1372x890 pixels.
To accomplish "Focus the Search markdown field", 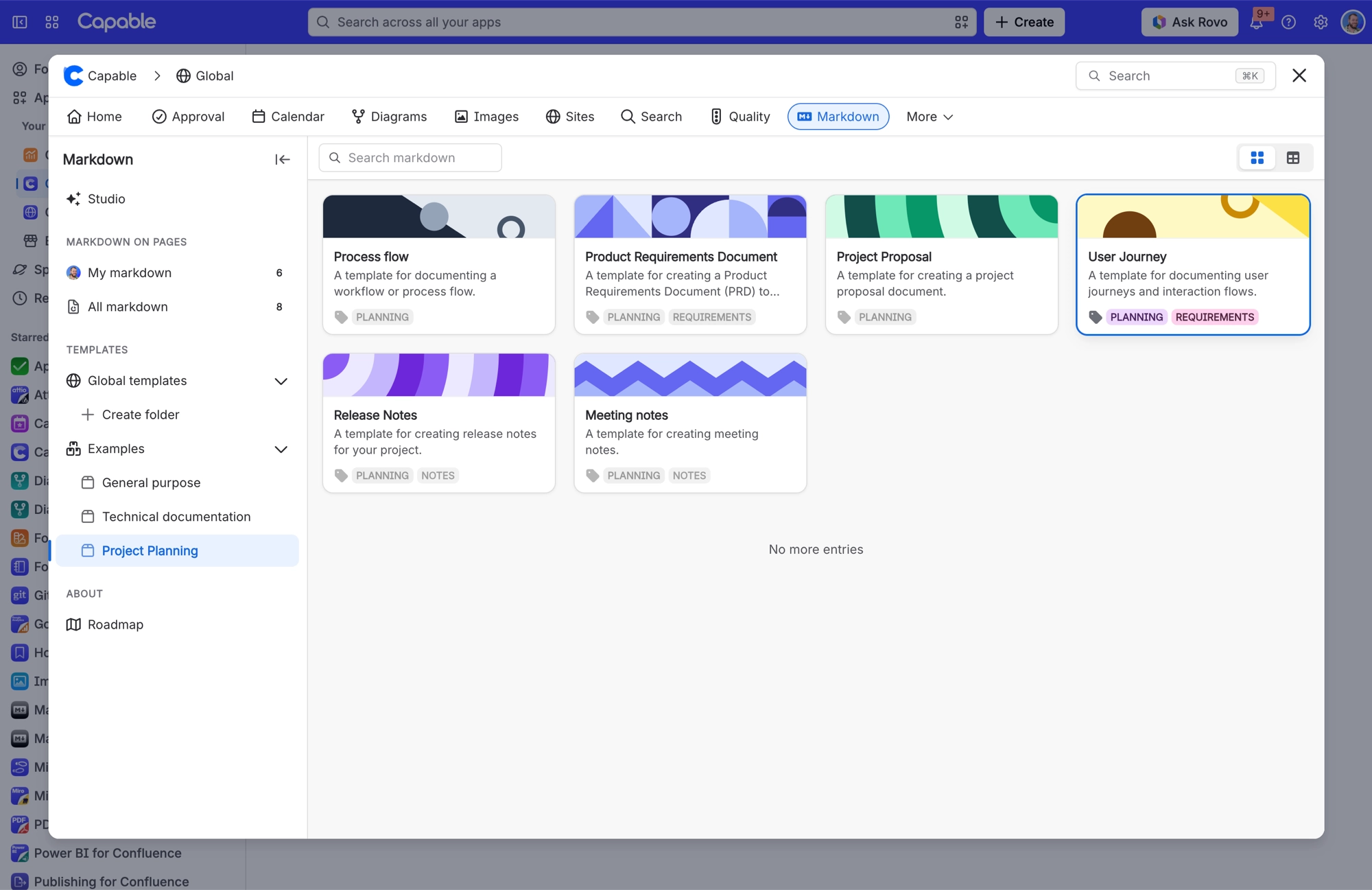I will [x=410, y=158].
